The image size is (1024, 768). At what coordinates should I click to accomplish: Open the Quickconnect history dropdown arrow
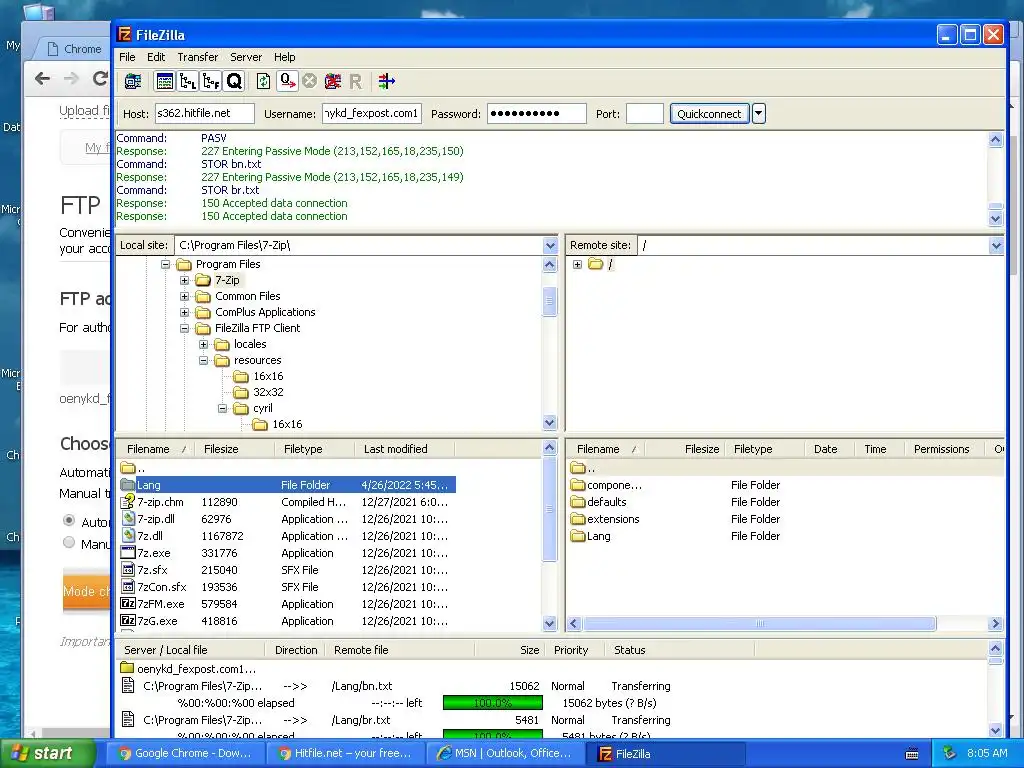point(758,113)
